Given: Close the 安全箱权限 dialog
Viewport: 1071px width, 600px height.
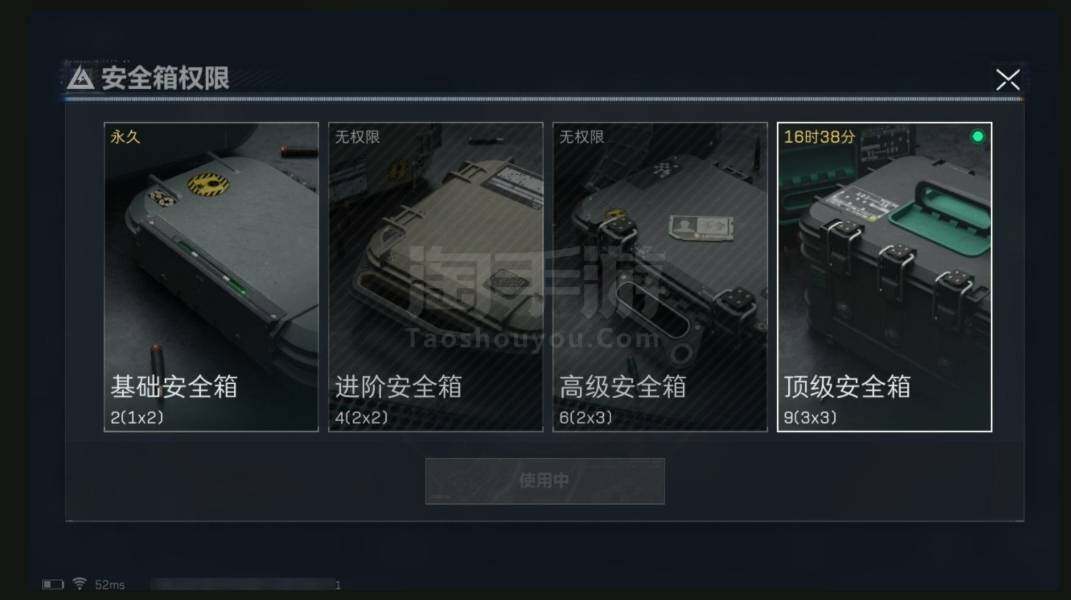Looking at the screenshot, I should click(x=1007, y=80).
